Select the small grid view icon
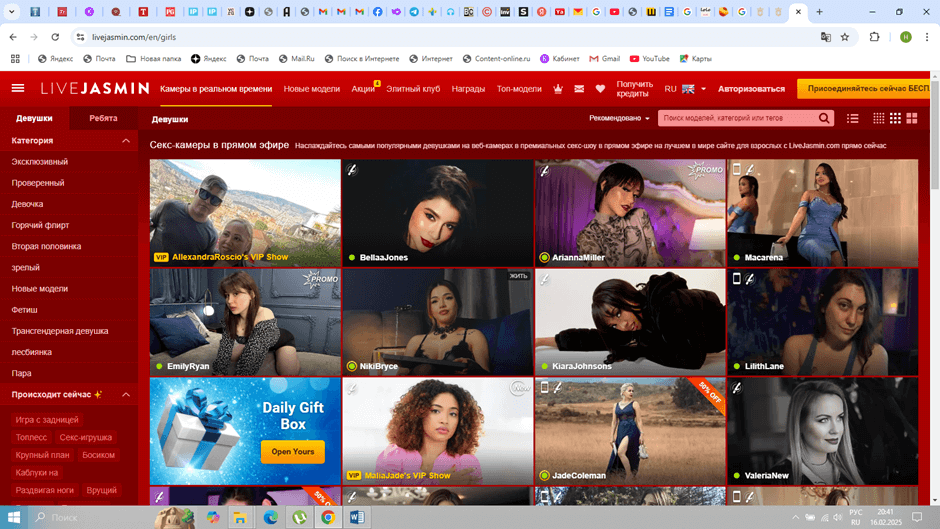This screenshot has width=940, height=529. pyautogui.click(x=878, y=118)
